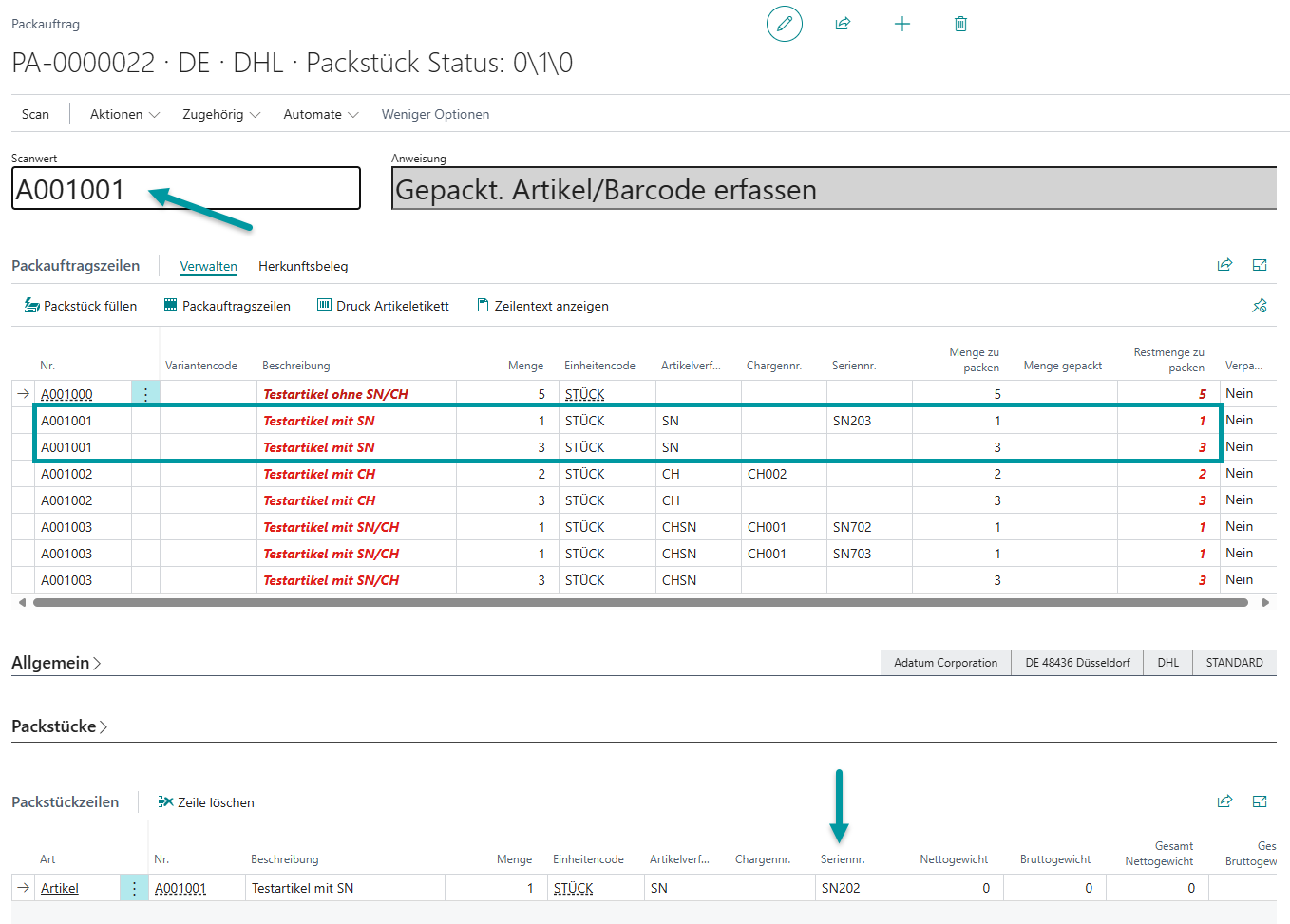Viewport: 1290px width, 924px height.
Task: Click Packstück füllen button
Action: (81, 306)
